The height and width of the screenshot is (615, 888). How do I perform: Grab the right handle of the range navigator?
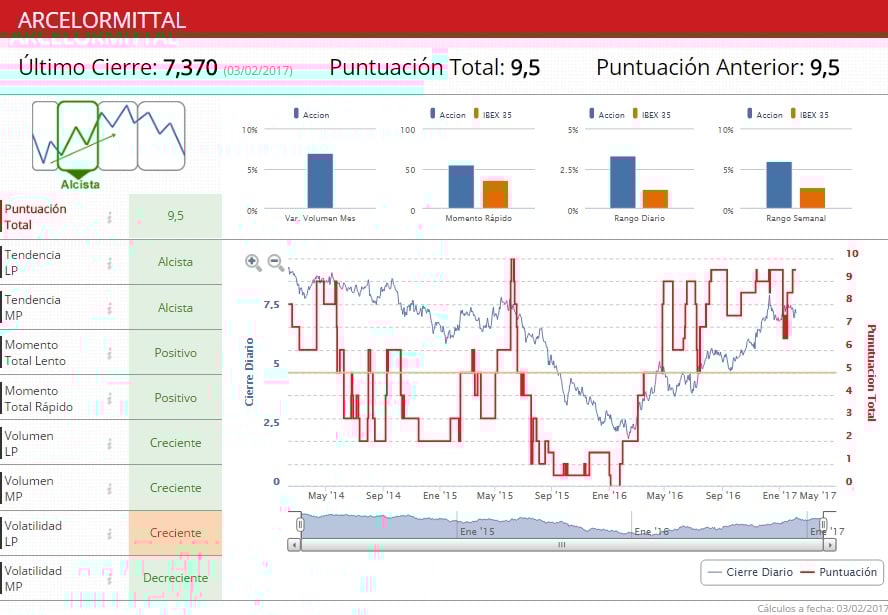point(824,525)
